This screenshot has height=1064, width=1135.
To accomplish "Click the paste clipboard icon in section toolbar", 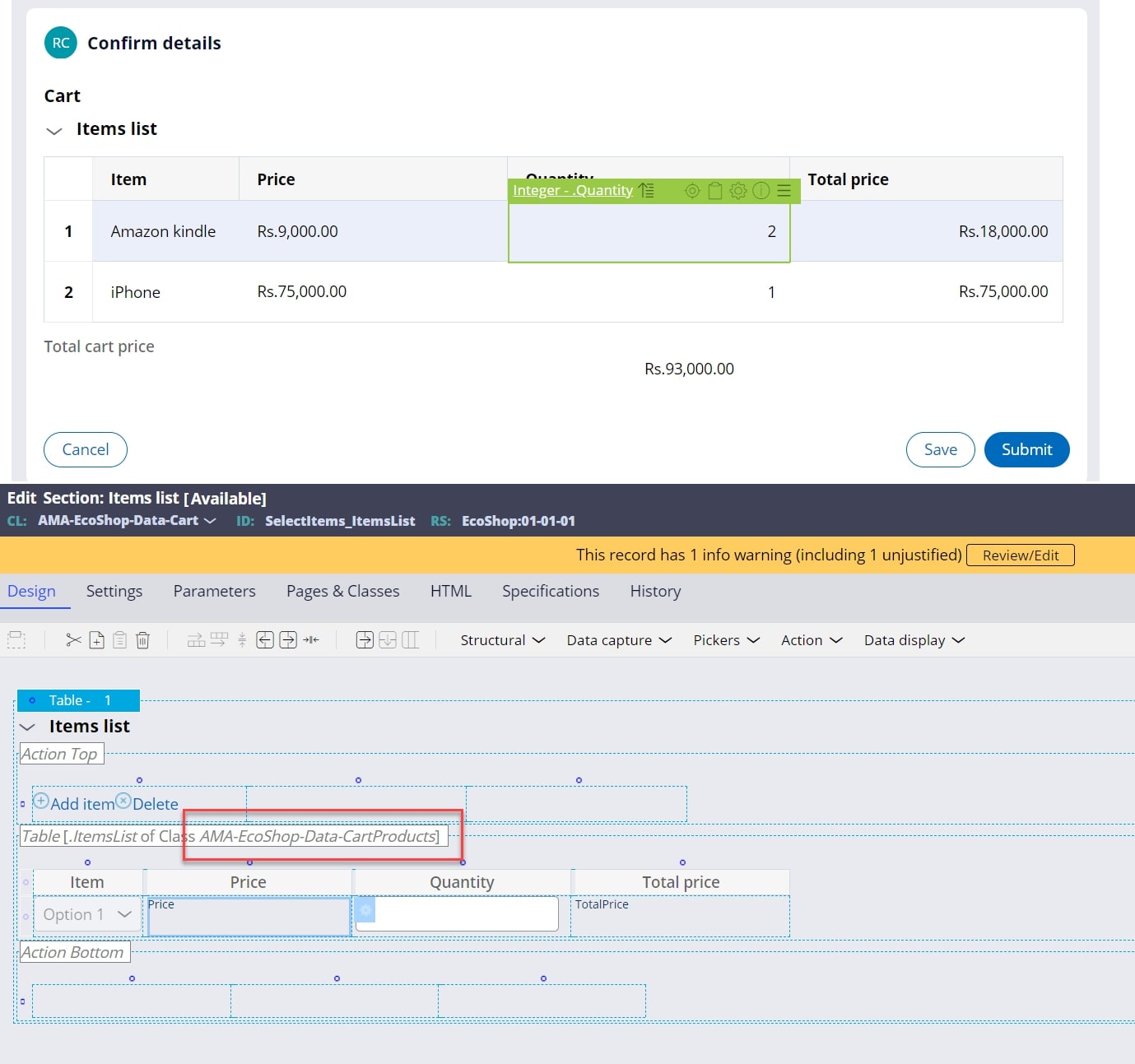I will pos(119,640).
